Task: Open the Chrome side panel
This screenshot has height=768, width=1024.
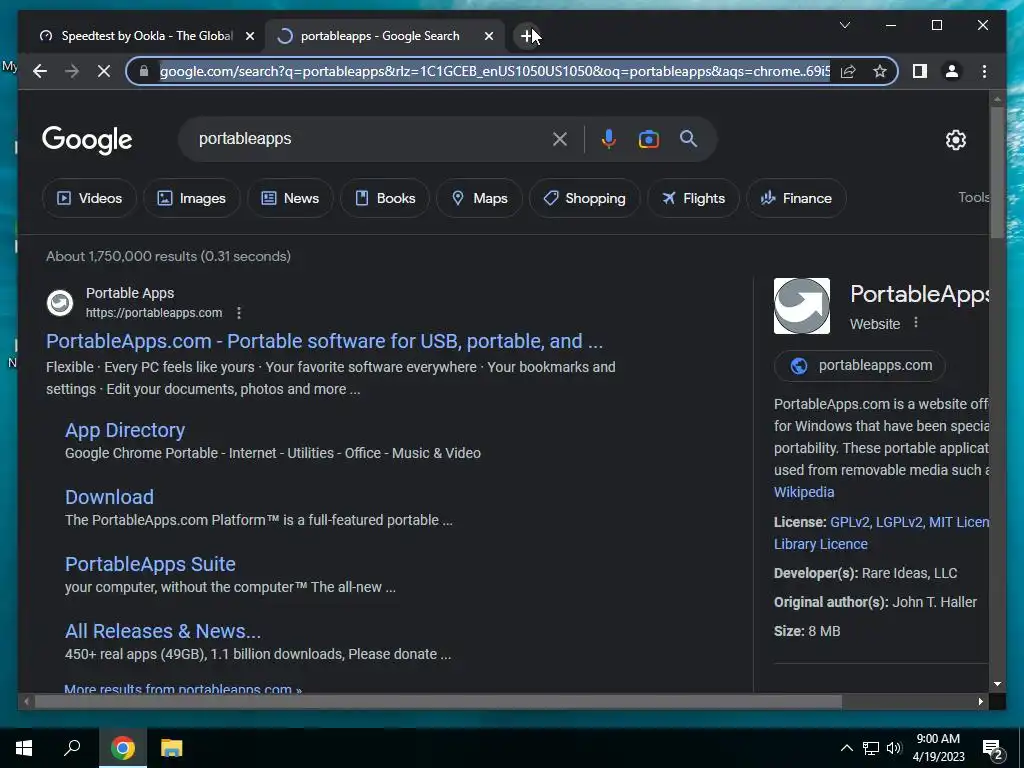Action: coord(920,71)
